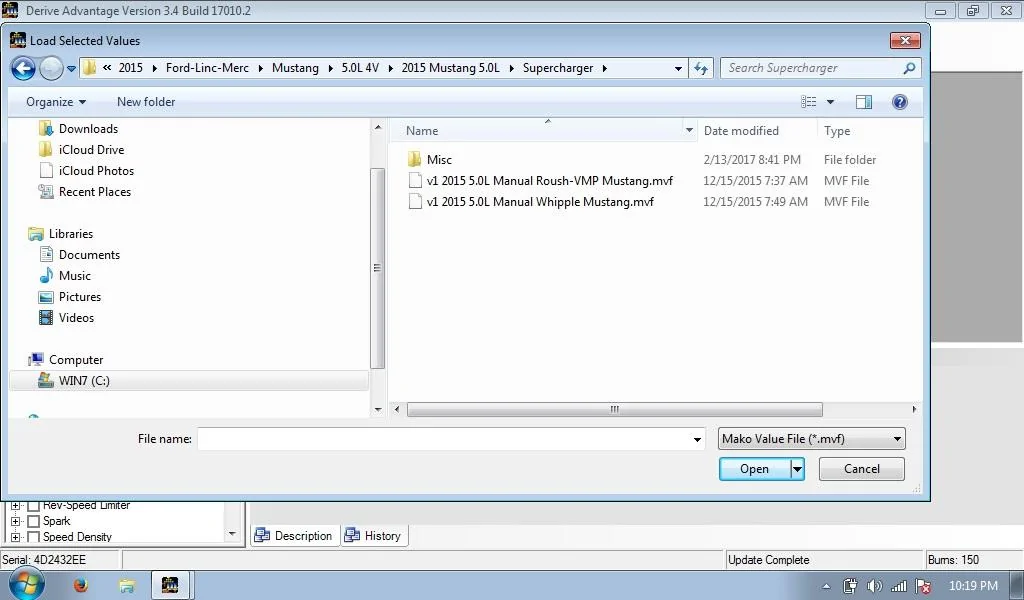Go to the Mustang breadcrumb segment
This screenshot has height=600, width=1024.
295,68
